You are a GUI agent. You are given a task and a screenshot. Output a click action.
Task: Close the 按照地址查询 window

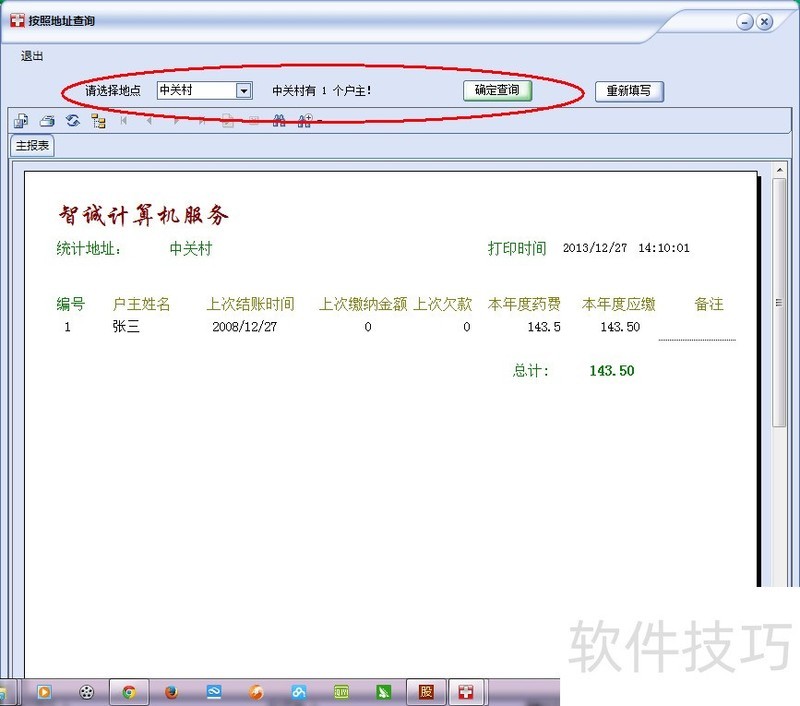[764, 21]
